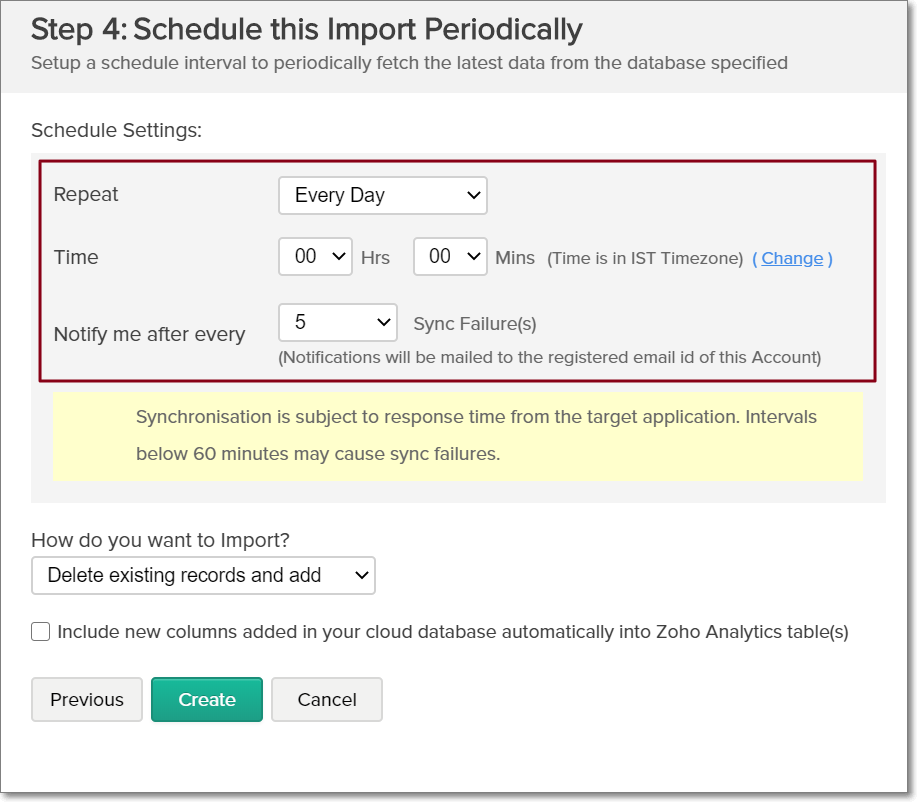The height and width of the screenshot is (802, 917).
Task: Expand the Mins time dropdown
Action: click(x=450, y=257)
